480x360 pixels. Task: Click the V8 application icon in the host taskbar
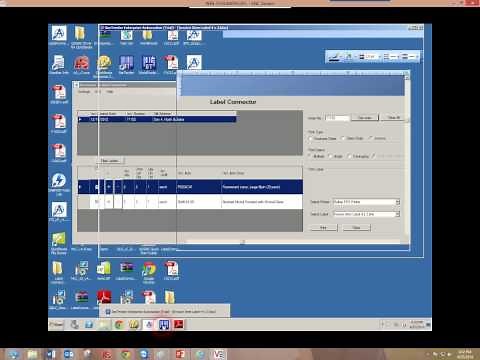(218, 354)
